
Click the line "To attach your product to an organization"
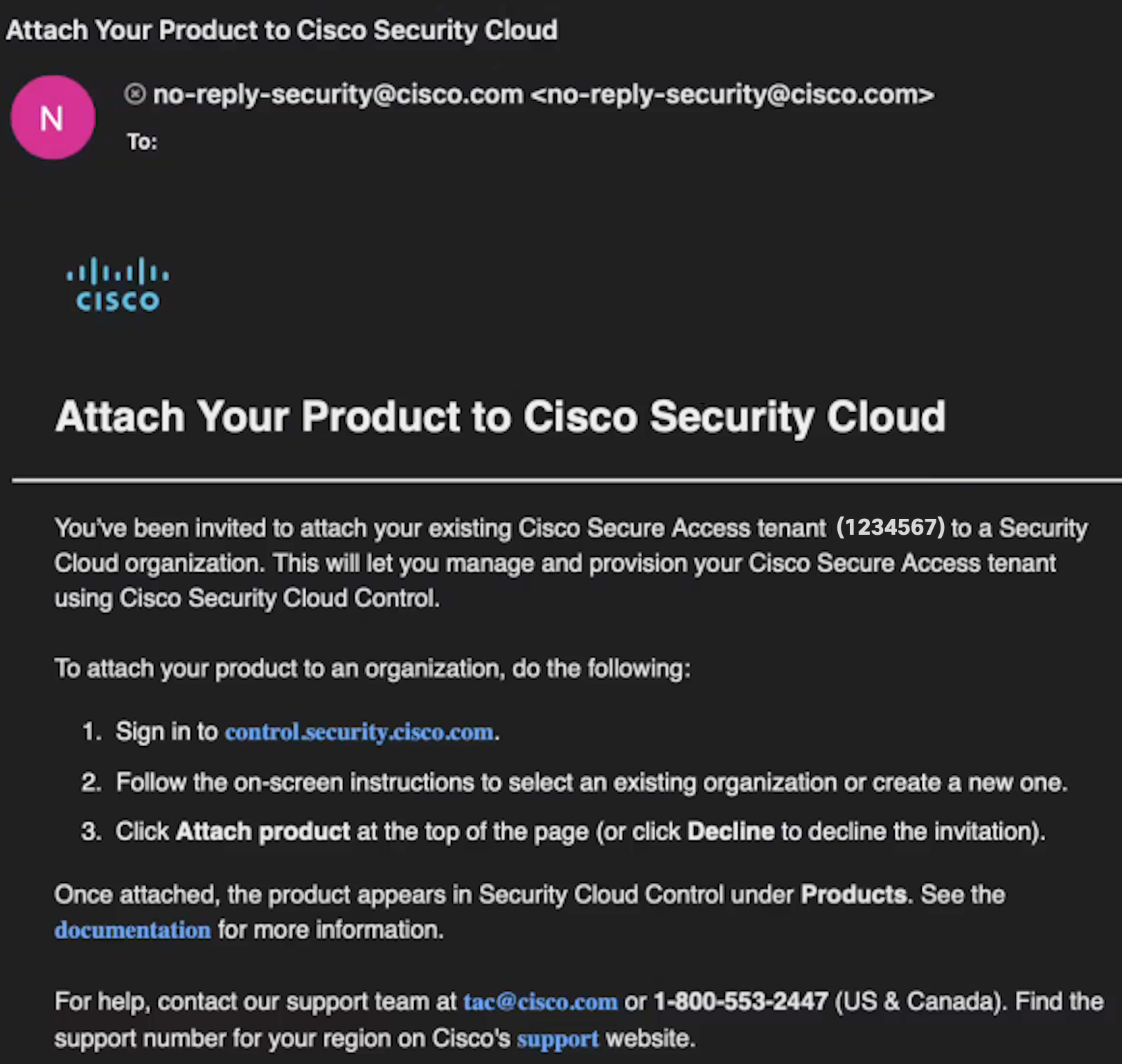[372, 669]
